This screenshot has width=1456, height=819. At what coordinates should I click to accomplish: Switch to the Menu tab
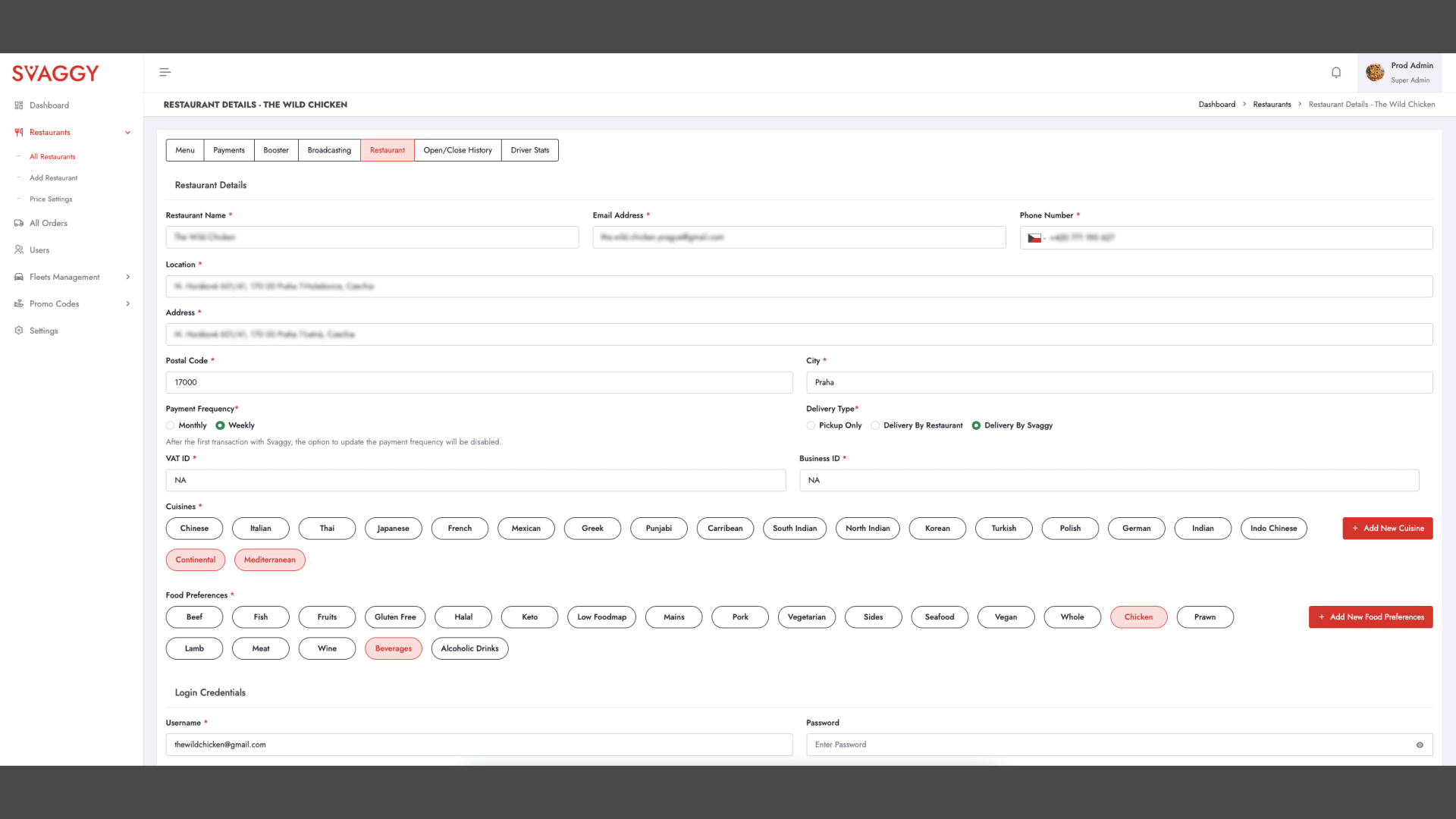185,150
